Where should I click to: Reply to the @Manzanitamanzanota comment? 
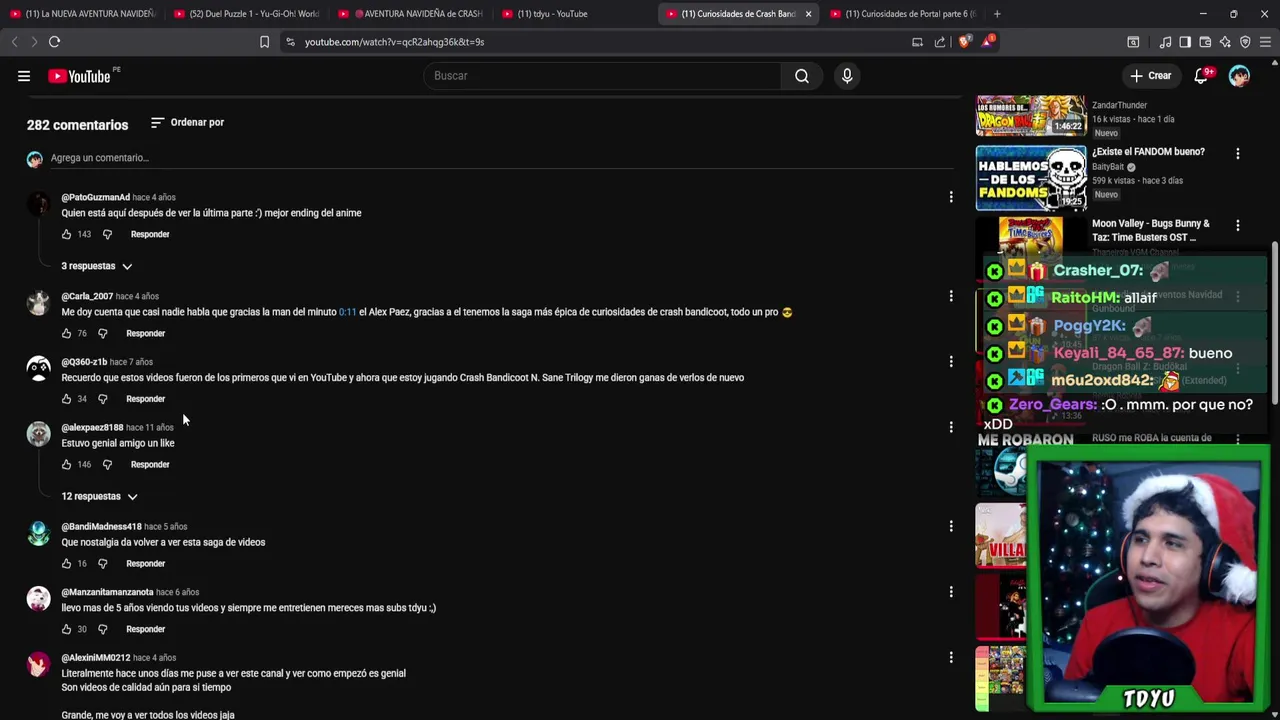pos(145,629)
